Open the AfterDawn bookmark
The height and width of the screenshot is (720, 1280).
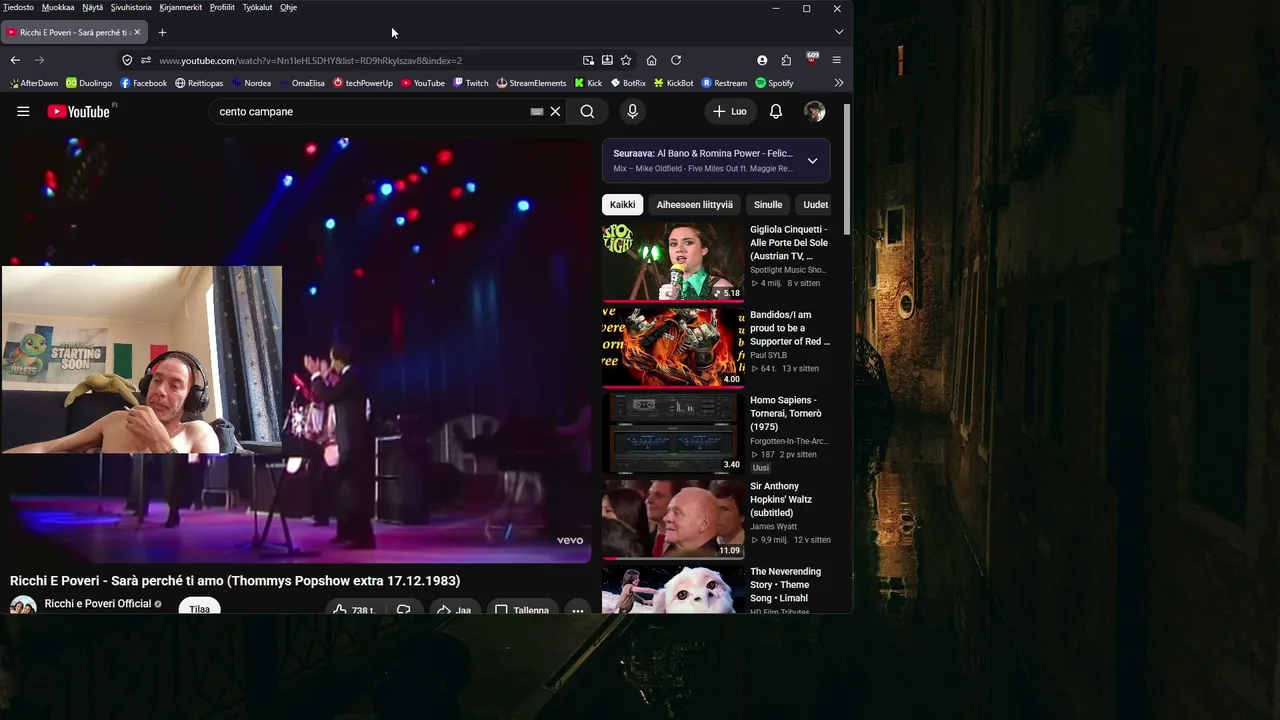tap(33, 83)
